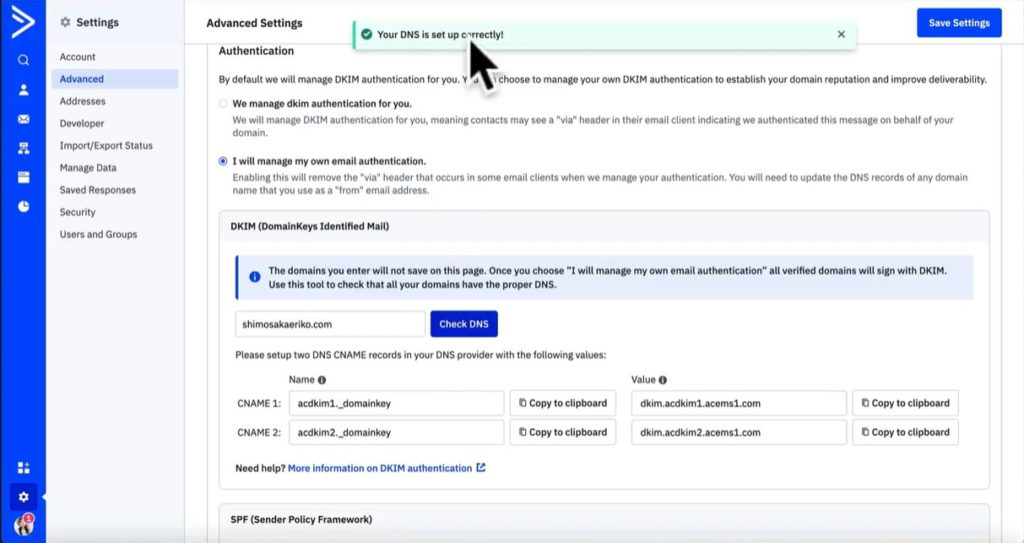Select 'I will manage my own email authentication'
Image resolution: width=1024 pixels, height=543 pixels.
[x=223, y=161]
